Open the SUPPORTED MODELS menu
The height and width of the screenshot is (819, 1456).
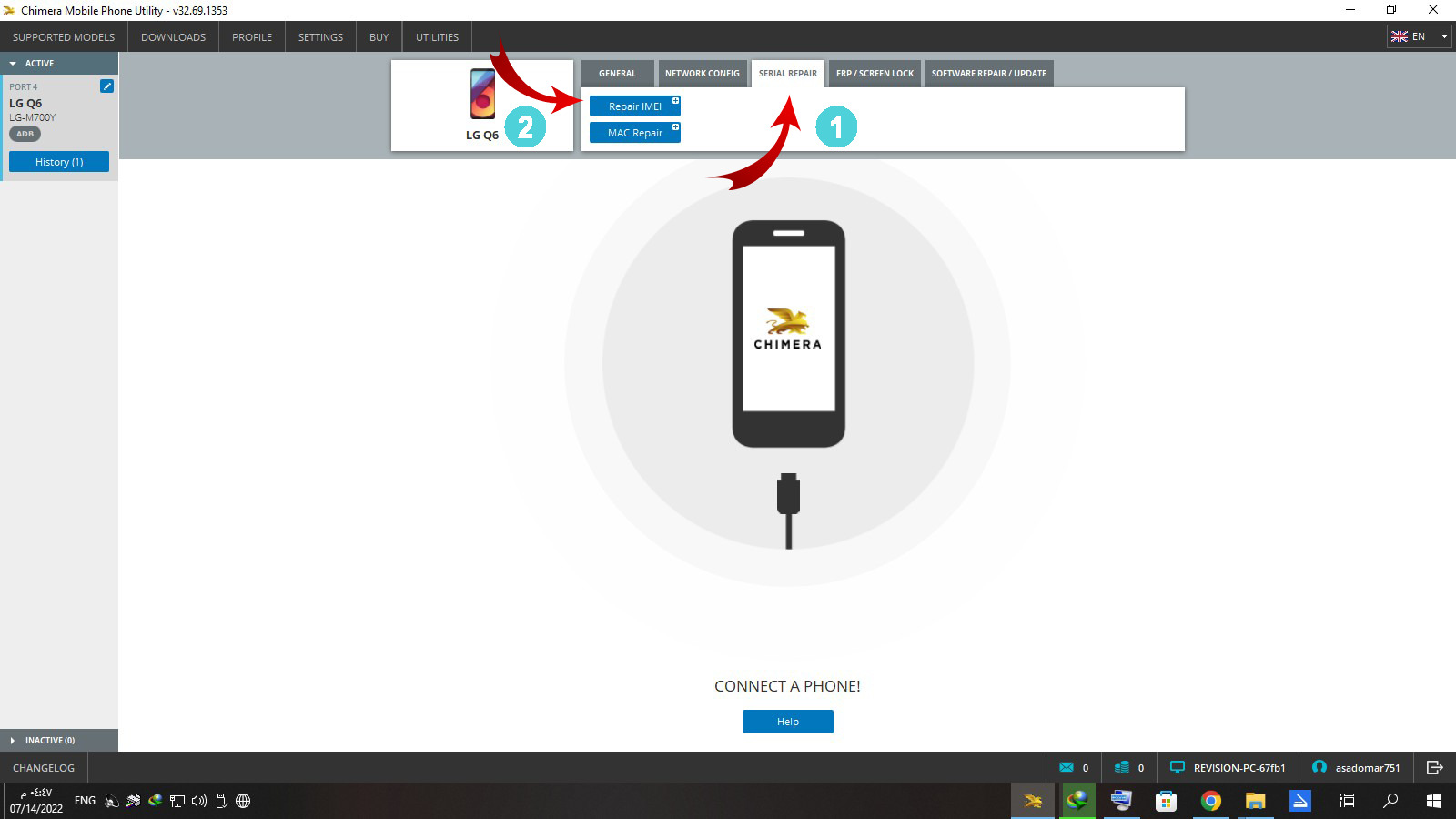pyautogui.click(x=64, y=37)
